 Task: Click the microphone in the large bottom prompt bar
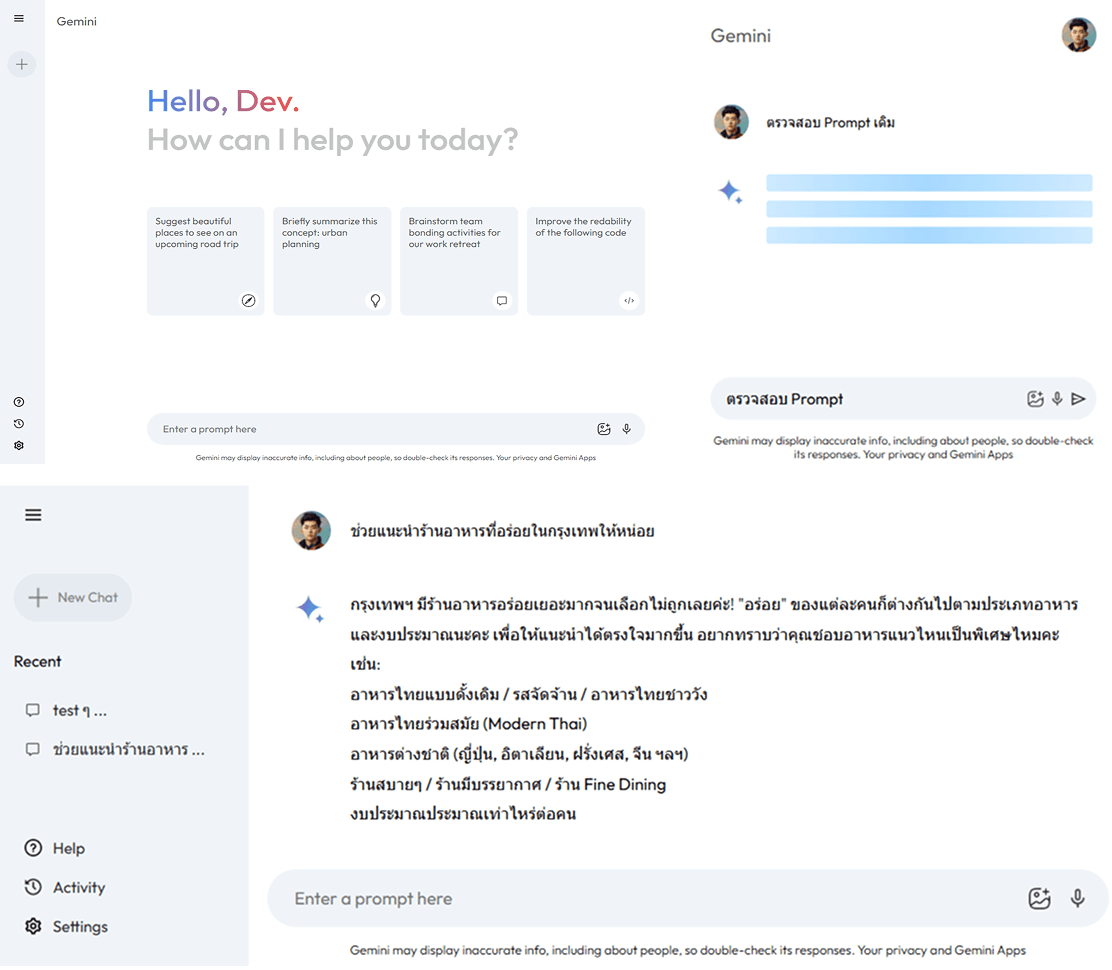click(x=1077, y=898)
